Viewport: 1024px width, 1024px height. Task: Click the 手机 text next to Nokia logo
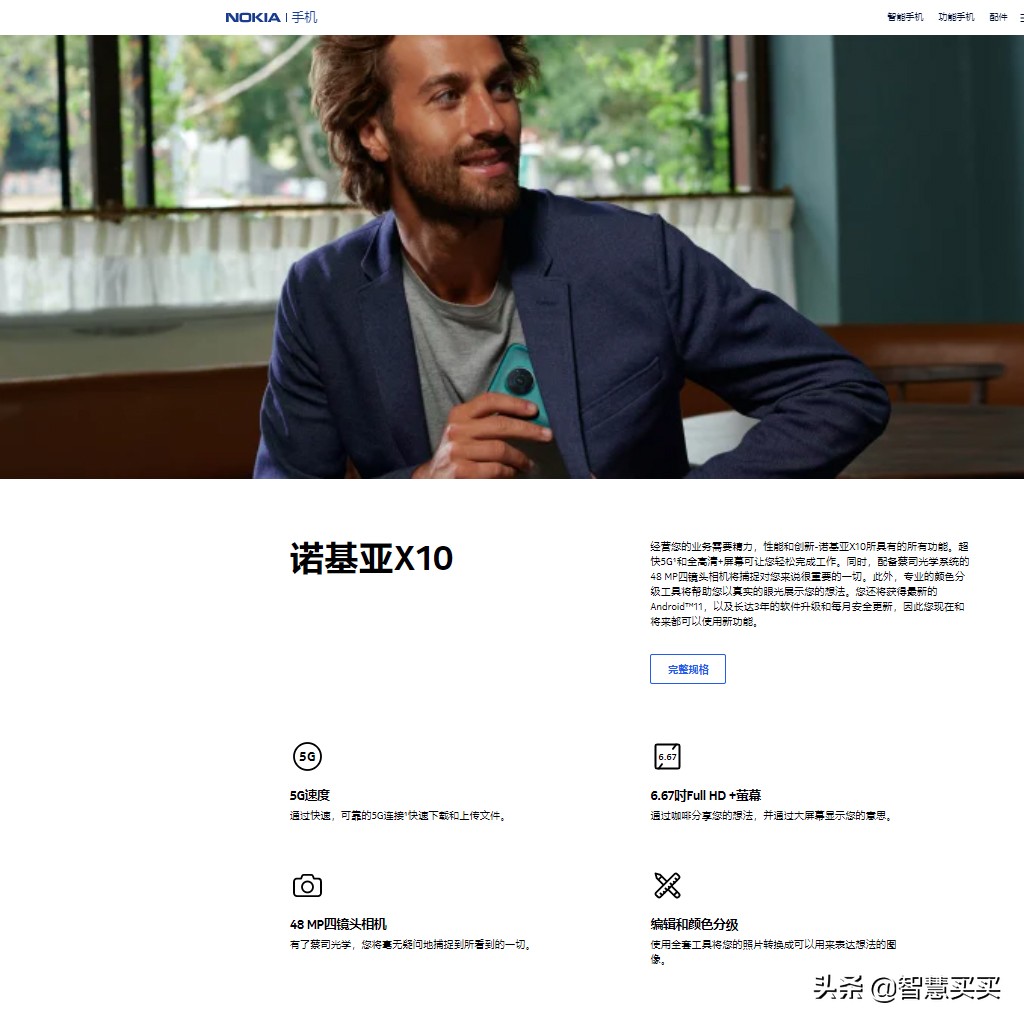click(x=304, y=17)
